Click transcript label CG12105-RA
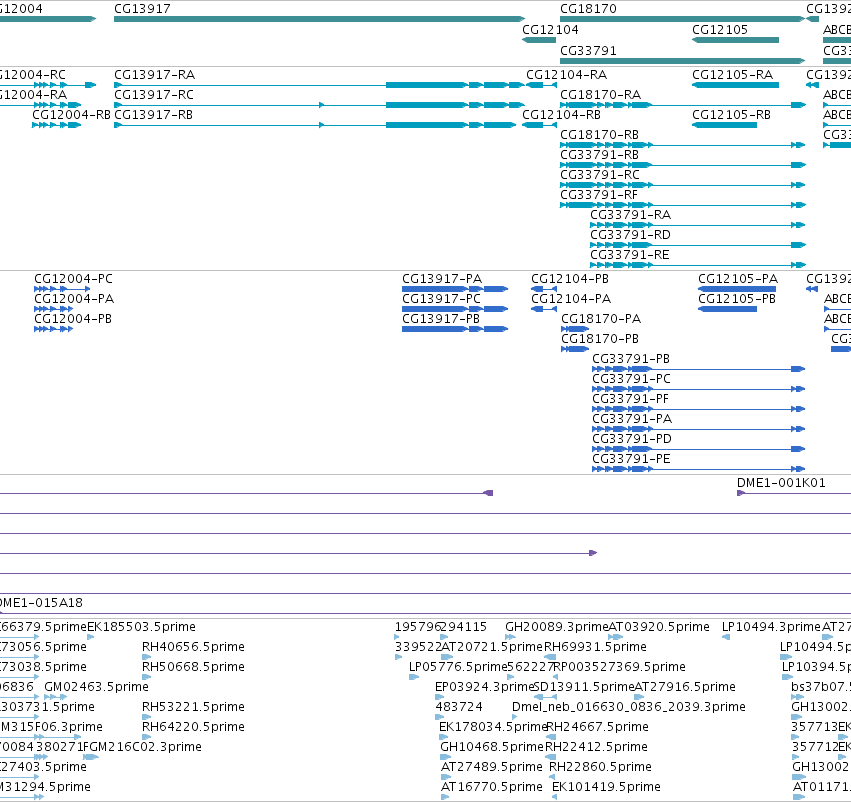Screen dimensions: 851x802 point(733,75)
